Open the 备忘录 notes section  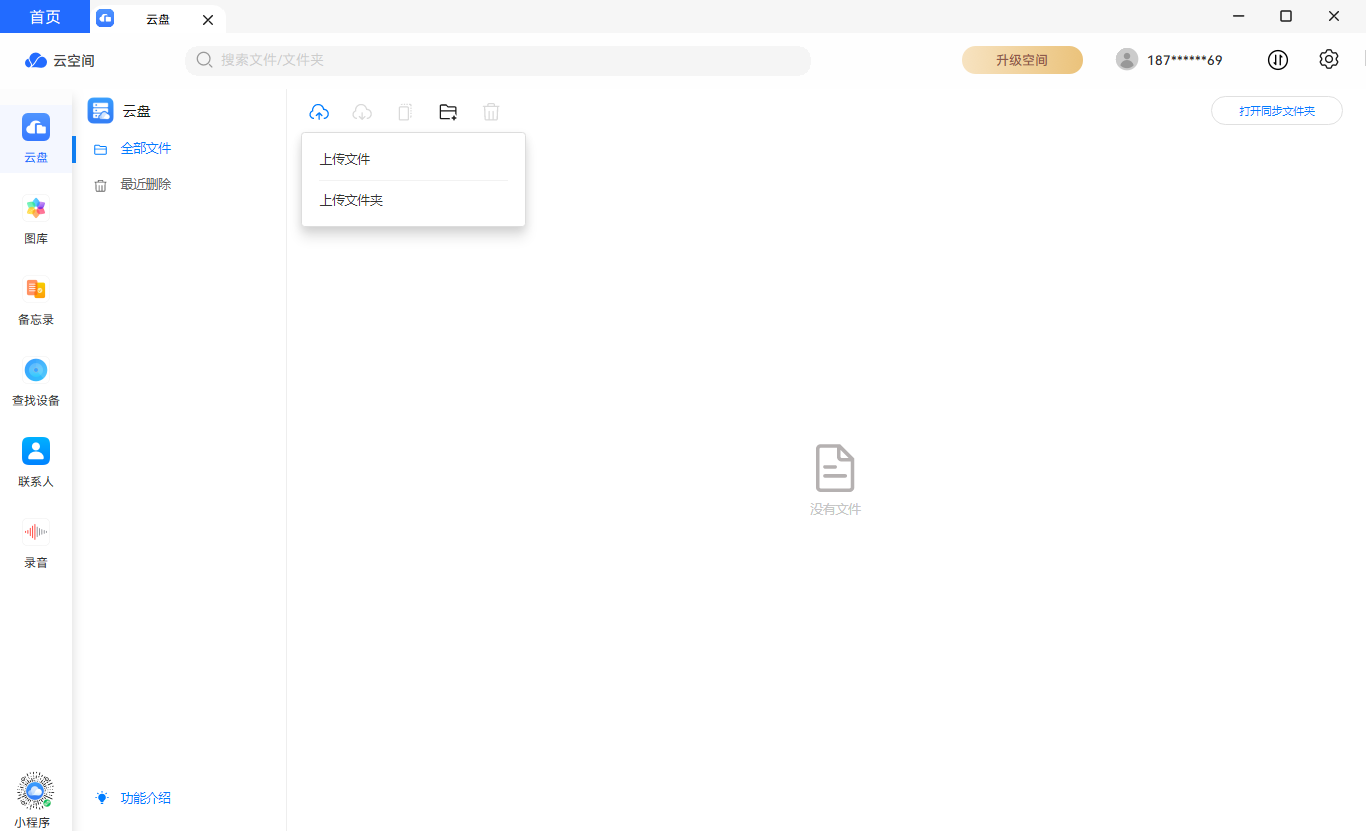36,301
